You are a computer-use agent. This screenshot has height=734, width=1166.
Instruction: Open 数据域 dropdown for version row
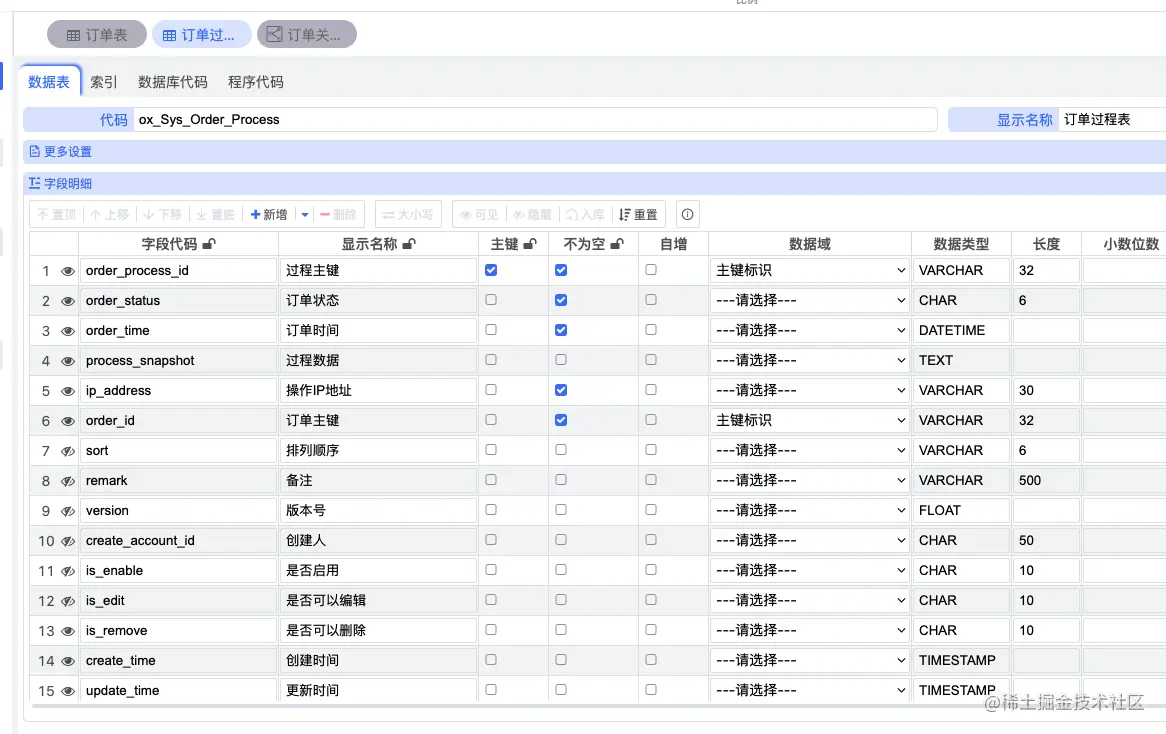pos(810,510)
